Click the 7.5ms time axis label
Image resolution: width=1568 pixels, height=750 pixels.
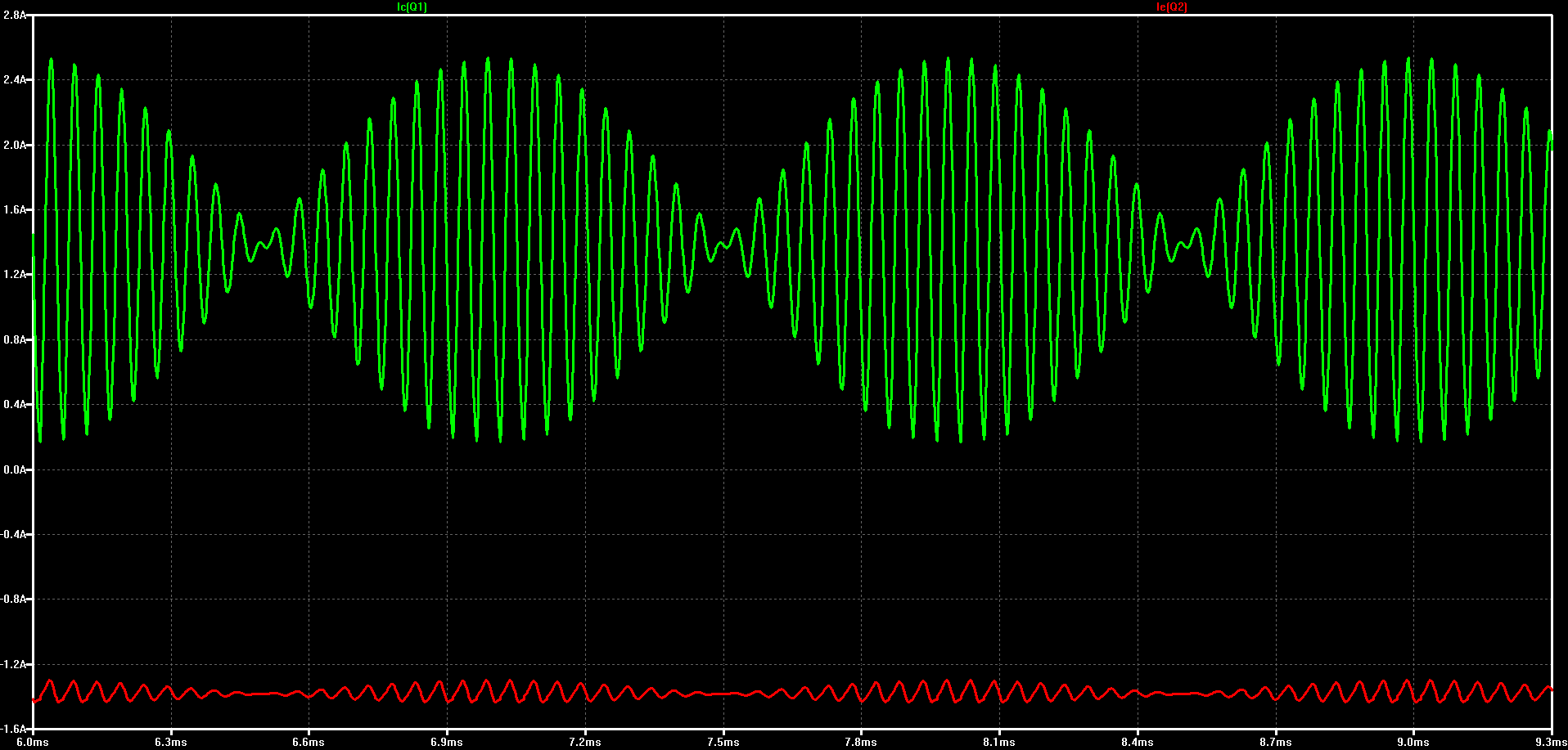point(723,742)
